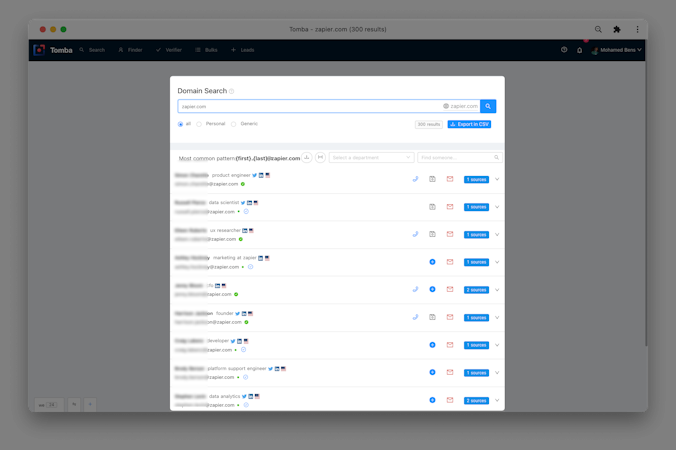This screenshot has height=450, width=676.
Task: Open "1 sources" badge for product engineer
Action: [476, 179]
